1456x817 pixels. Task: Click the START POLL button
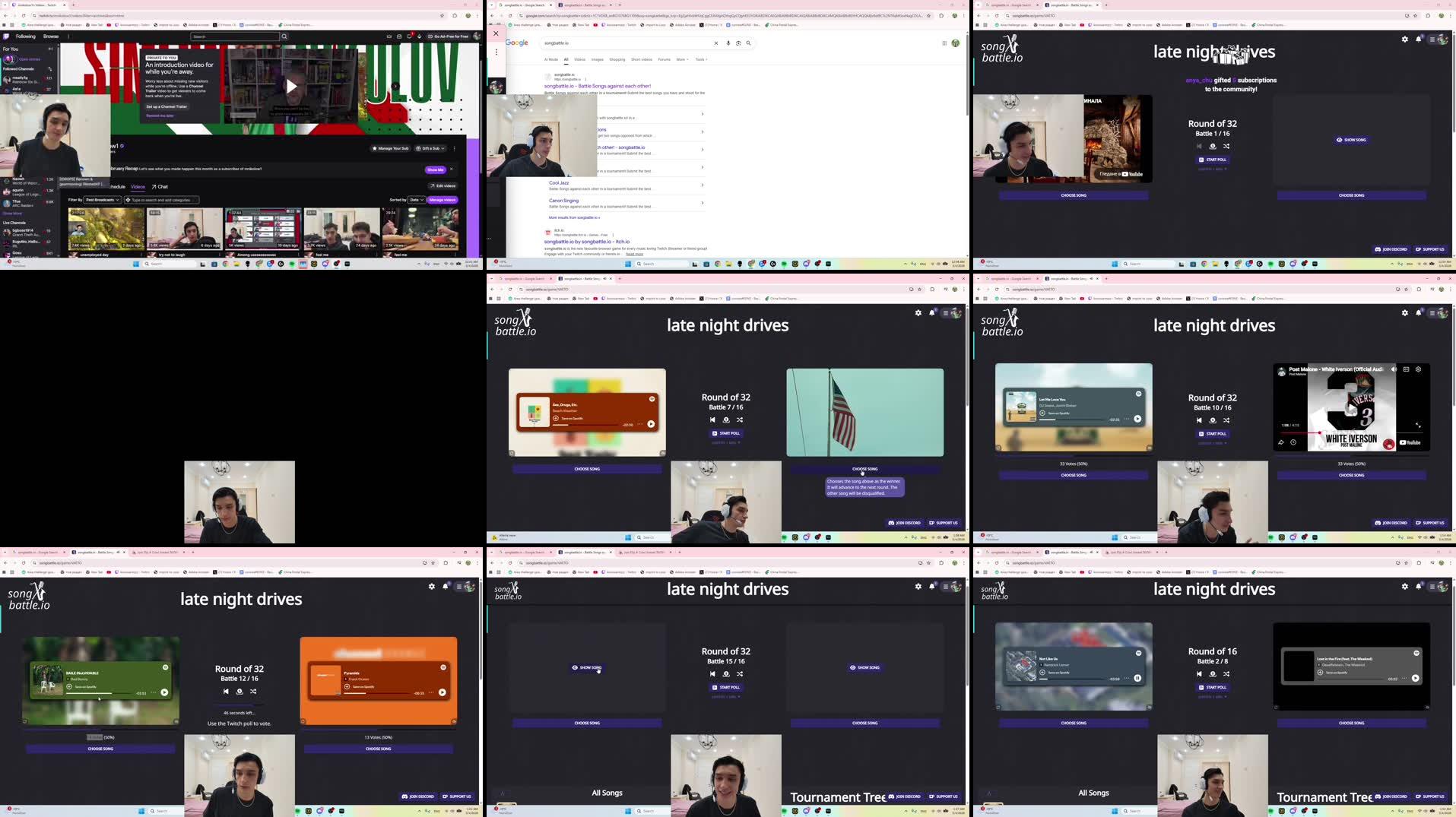tap(726, 433)
